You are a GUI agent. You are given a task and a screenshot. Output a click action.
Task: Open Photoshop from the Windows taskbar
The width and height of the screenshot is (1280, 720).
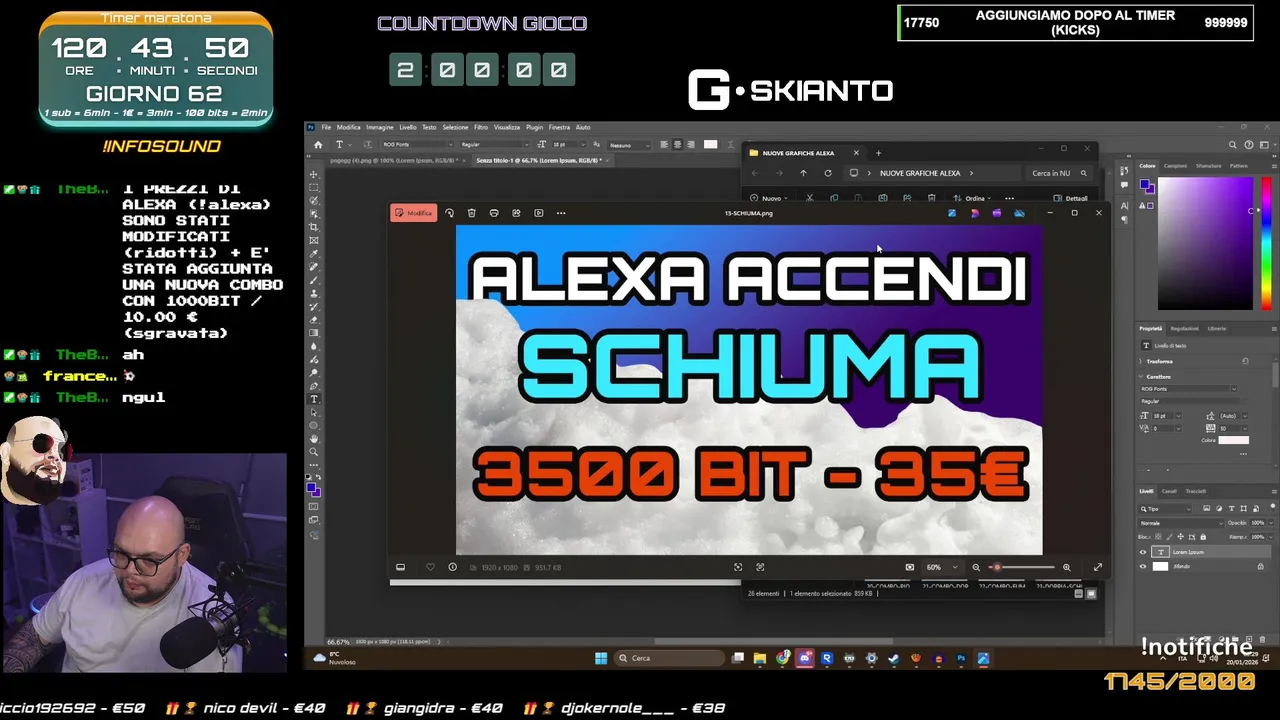(961, 658)
